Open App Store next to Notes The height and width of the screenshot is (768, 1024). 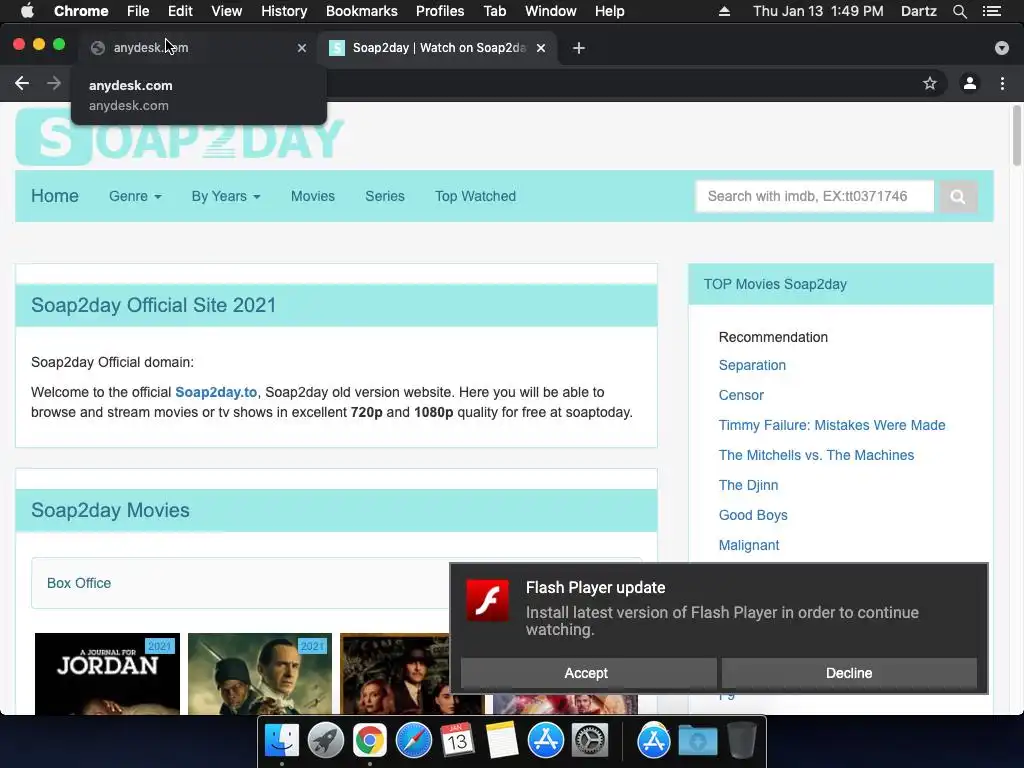pos(546,741)
